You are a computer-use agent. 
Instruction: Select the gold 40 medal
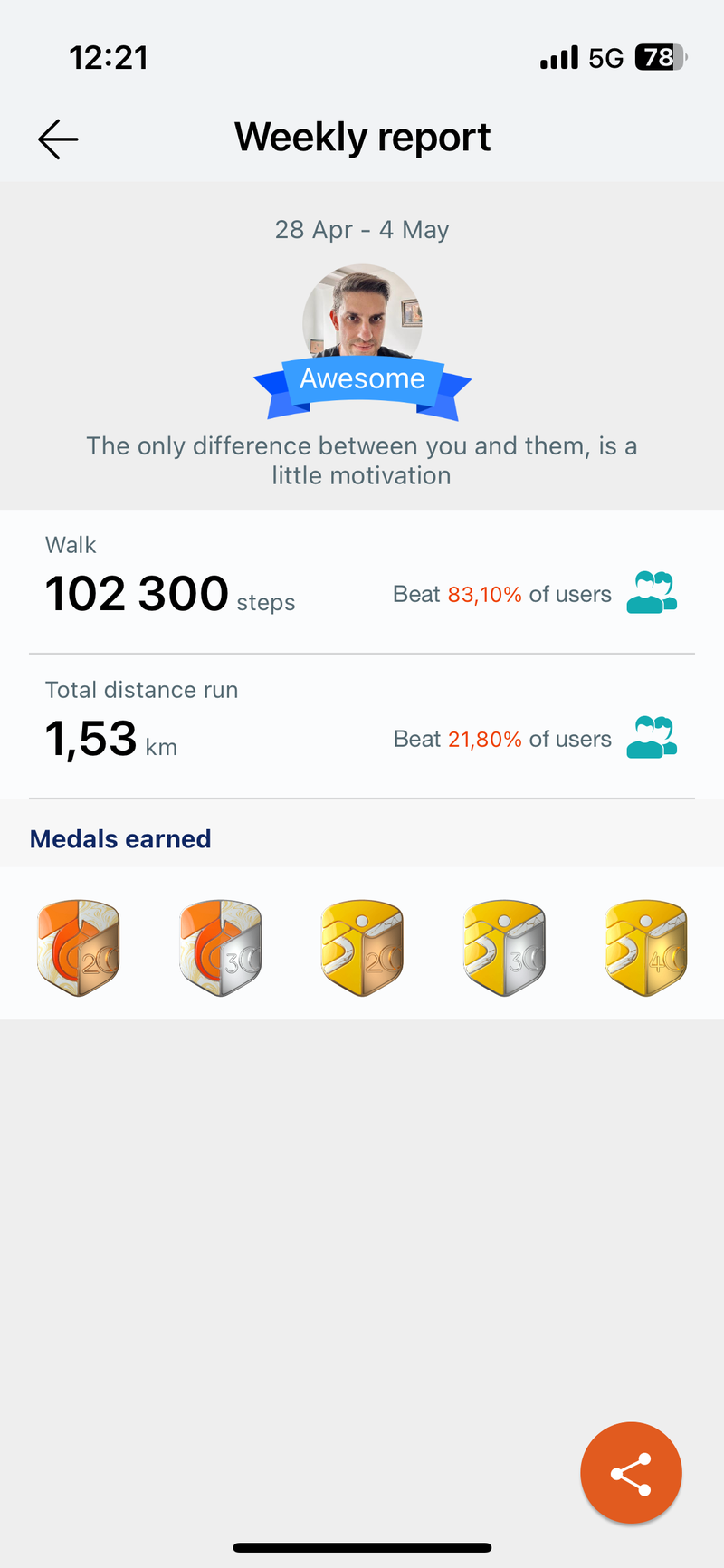click(x=645, y=948)
